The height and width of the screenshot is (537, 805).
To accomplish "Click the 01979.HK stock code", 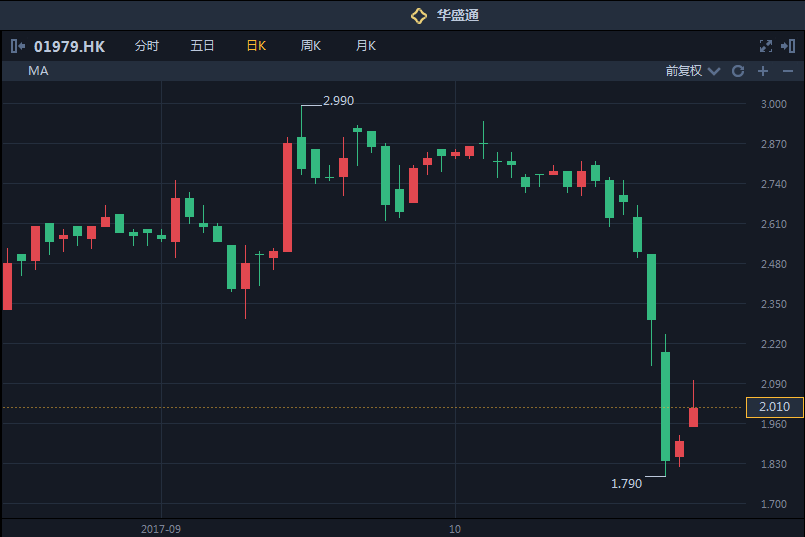I will pyautogui.click(x=69, y=46).
